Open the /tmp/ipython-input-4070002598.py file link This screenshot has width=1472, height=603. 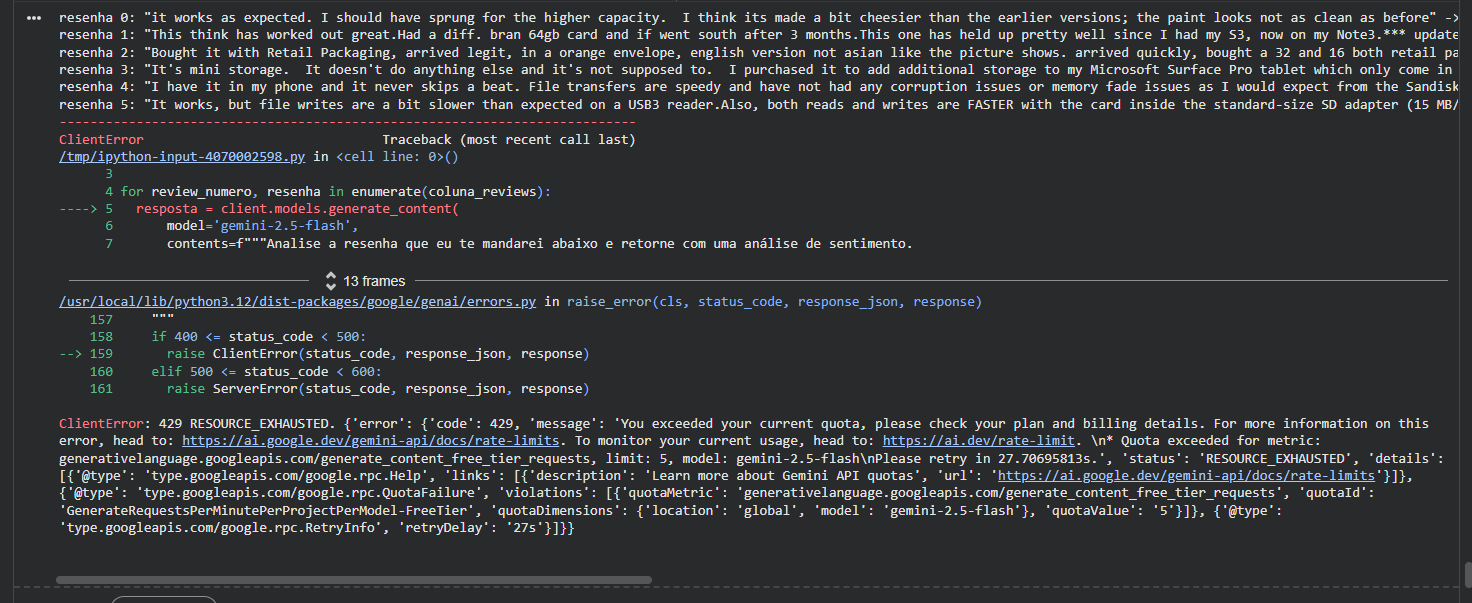[183, 157]
